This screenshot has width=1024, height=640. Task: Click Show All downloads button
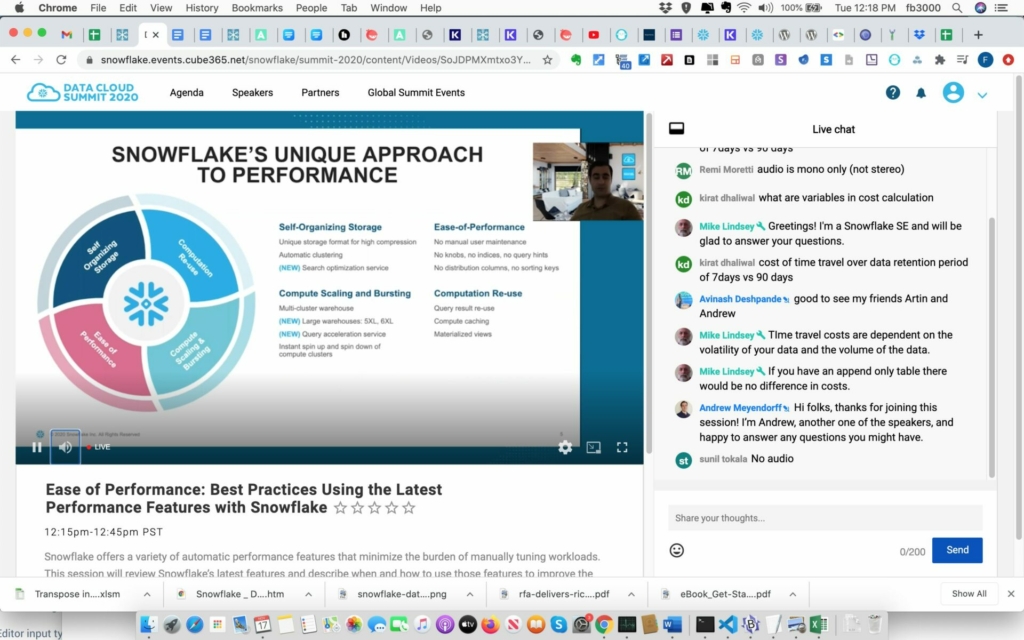click(969, 594)
